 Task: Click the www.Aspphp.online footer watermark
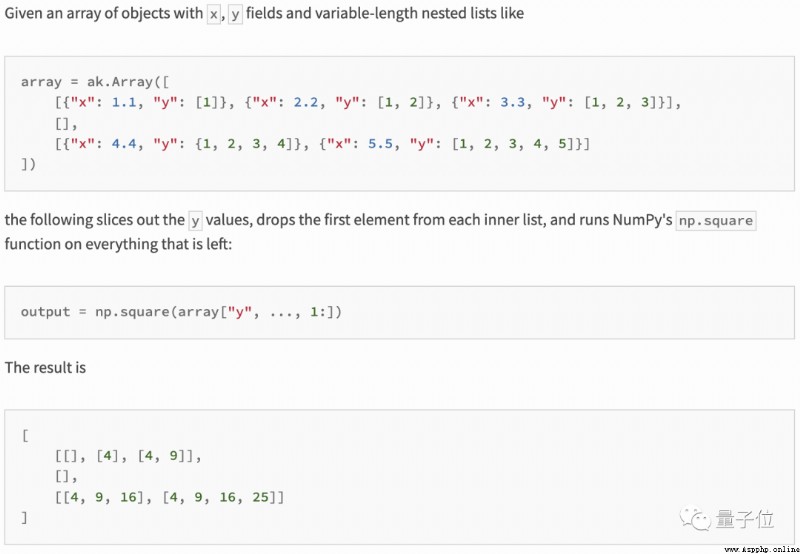coord(761,550)
